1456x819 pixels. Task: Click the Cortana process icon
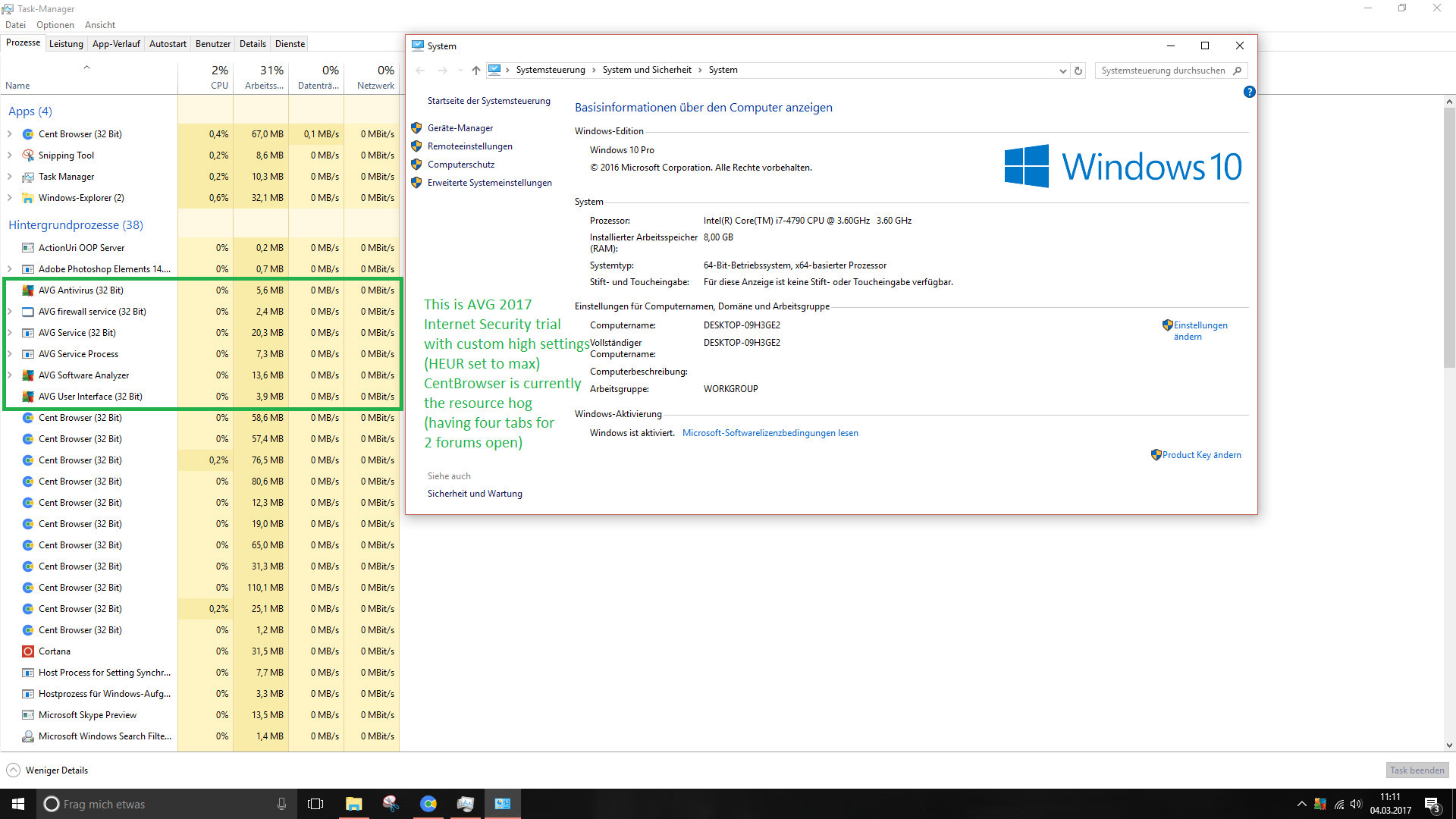(28, 651)
